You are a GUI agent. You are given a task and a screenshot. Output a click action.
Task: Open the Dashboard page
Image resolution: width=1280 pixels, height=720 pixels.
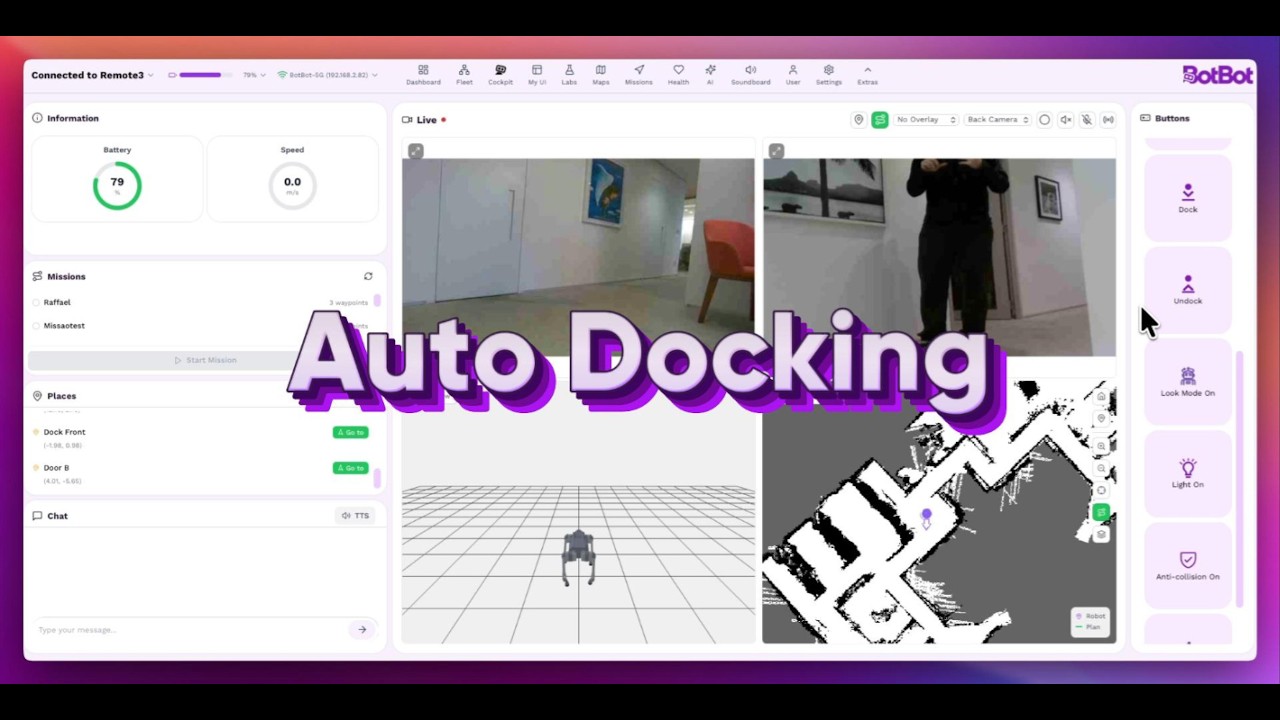coord(423,75)
